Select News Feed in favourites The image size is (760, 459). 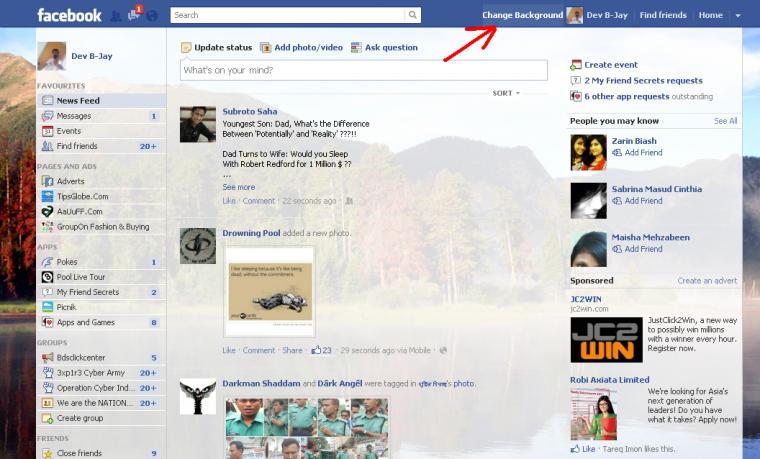point(101,100)
